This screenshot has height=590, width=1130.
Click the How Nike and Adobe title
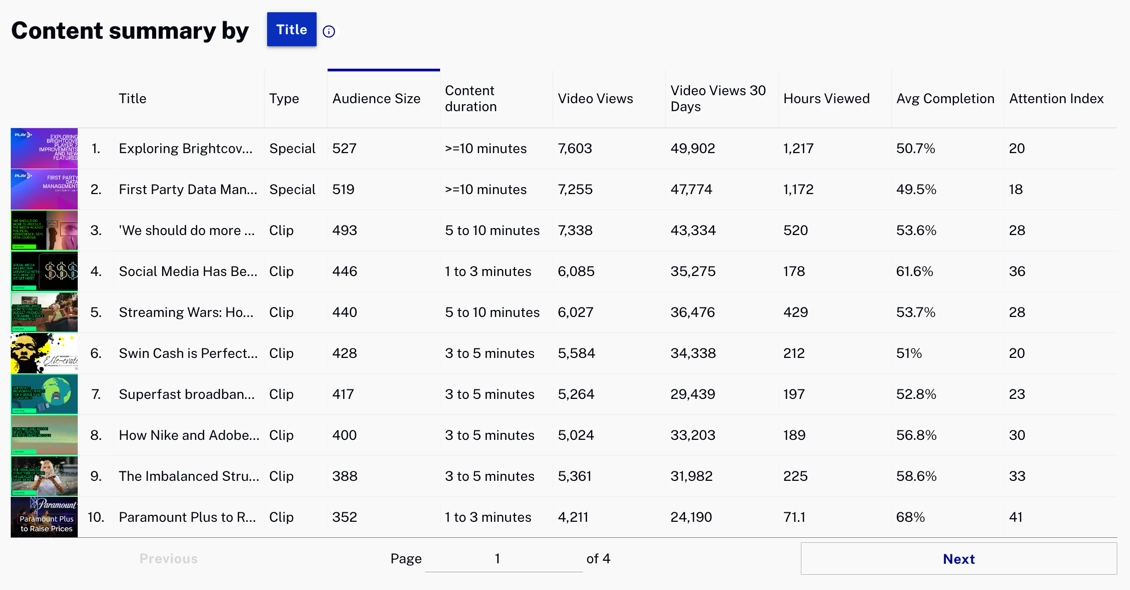click(x=188, y=435)
